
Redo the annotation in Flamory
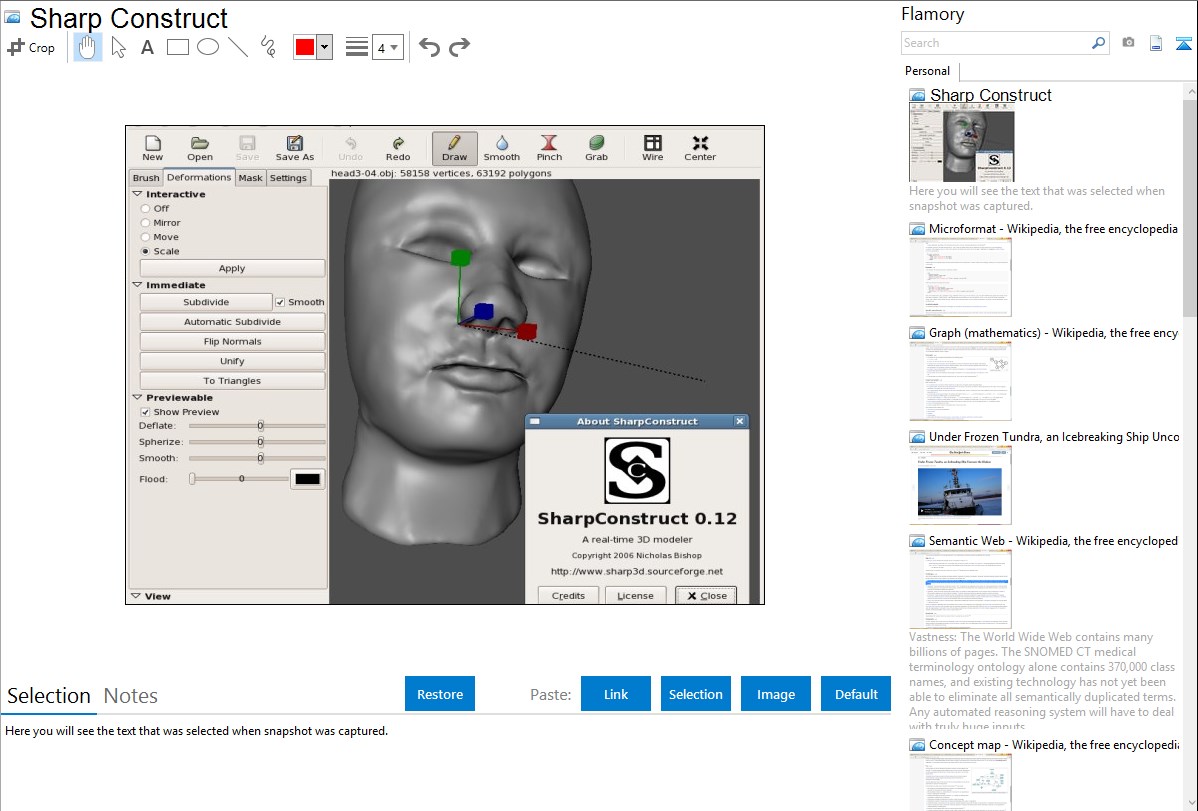[459, 47]
